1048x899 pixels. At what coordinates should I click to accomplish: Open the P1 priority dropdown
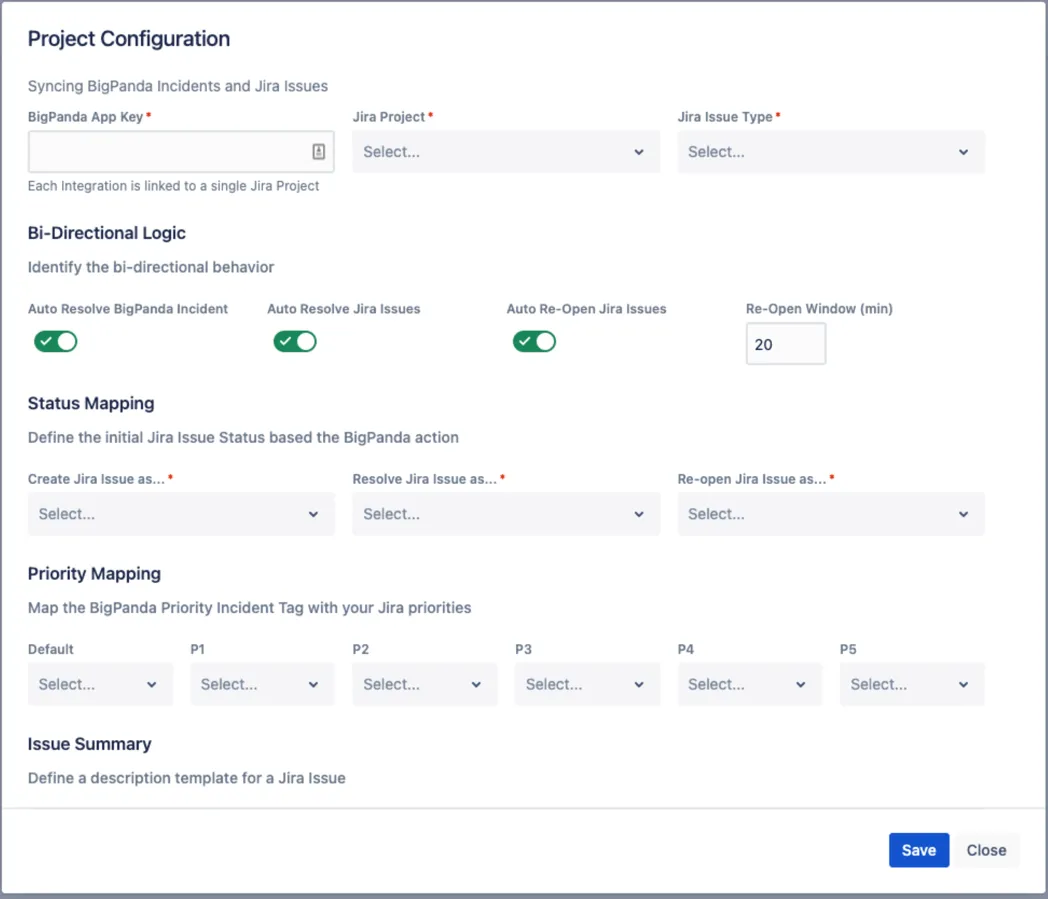[x=262, y=684]
